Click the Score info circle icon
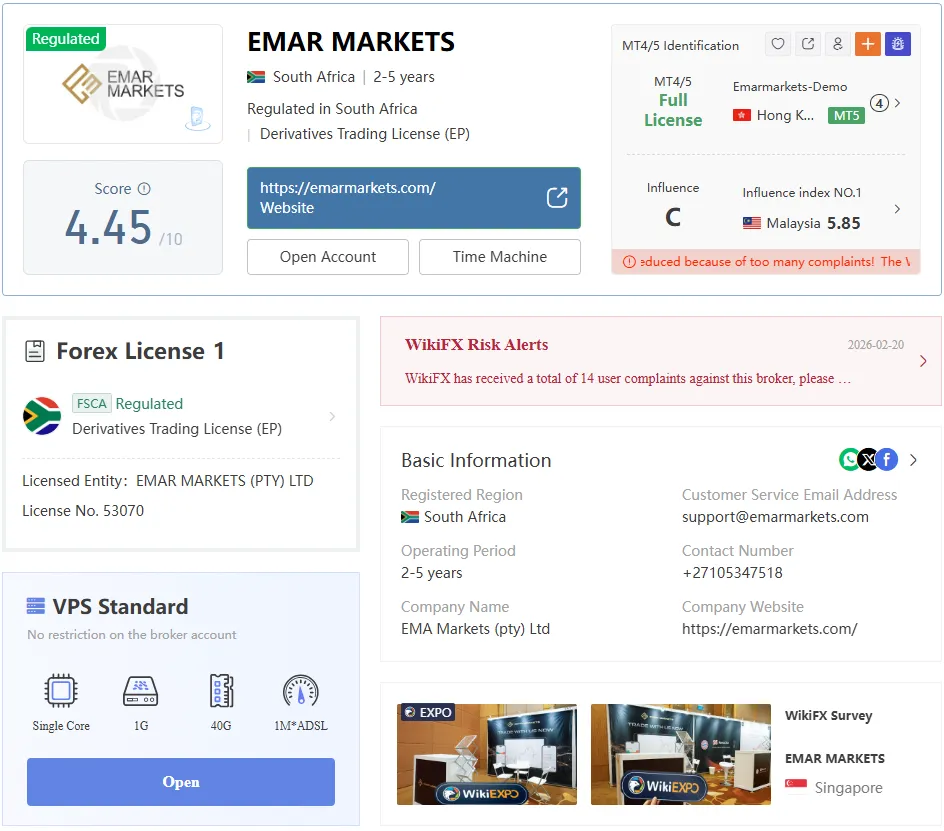The width and height of the screenshot is (944, 831). [144, 189]
